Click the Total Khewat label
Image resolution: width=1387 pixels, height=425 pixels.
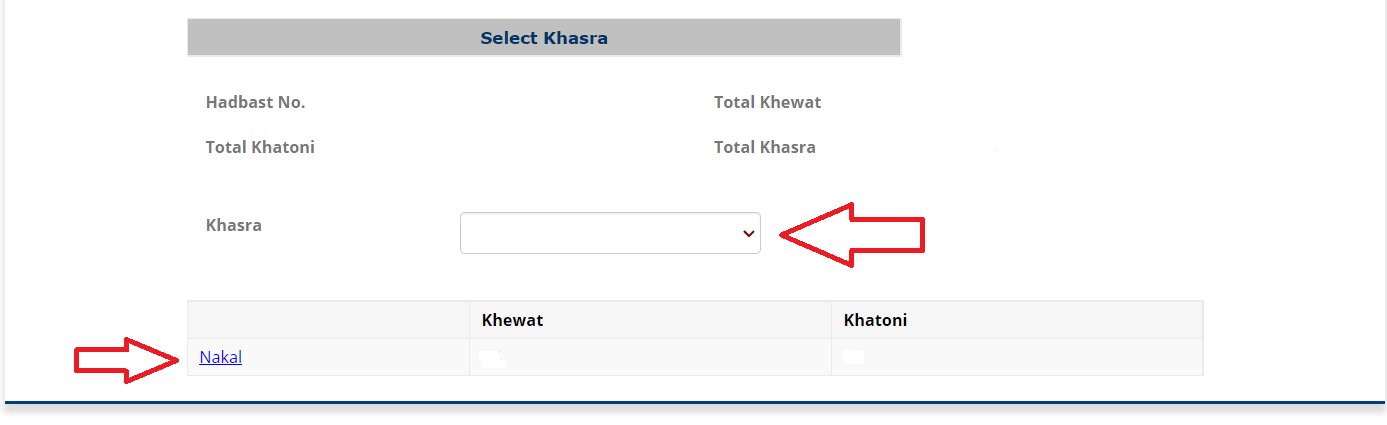[767, 102]
